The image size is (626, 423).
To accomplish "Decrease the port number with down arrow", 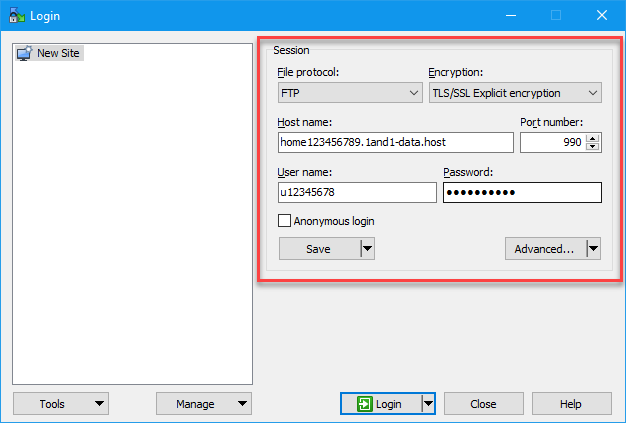I will pos(593,147).
